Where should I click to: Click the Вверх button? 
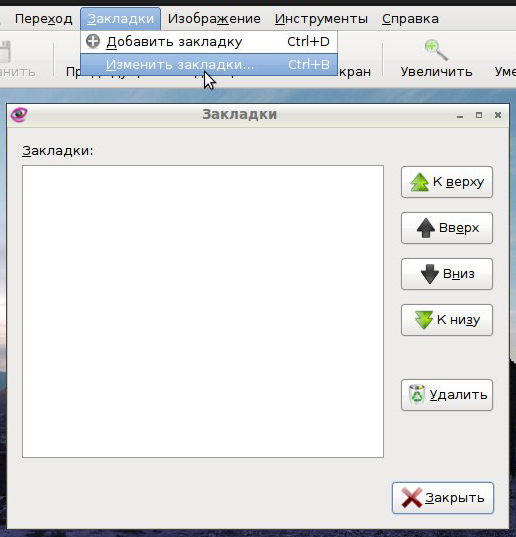tap(447, 228)
